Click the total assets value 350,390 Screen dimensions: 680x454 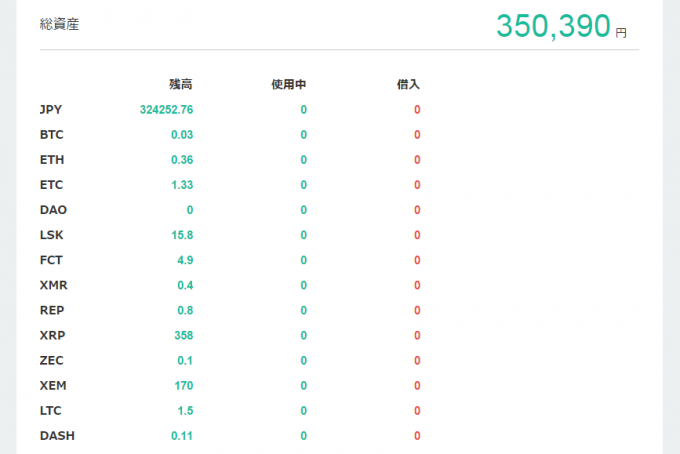553,26
